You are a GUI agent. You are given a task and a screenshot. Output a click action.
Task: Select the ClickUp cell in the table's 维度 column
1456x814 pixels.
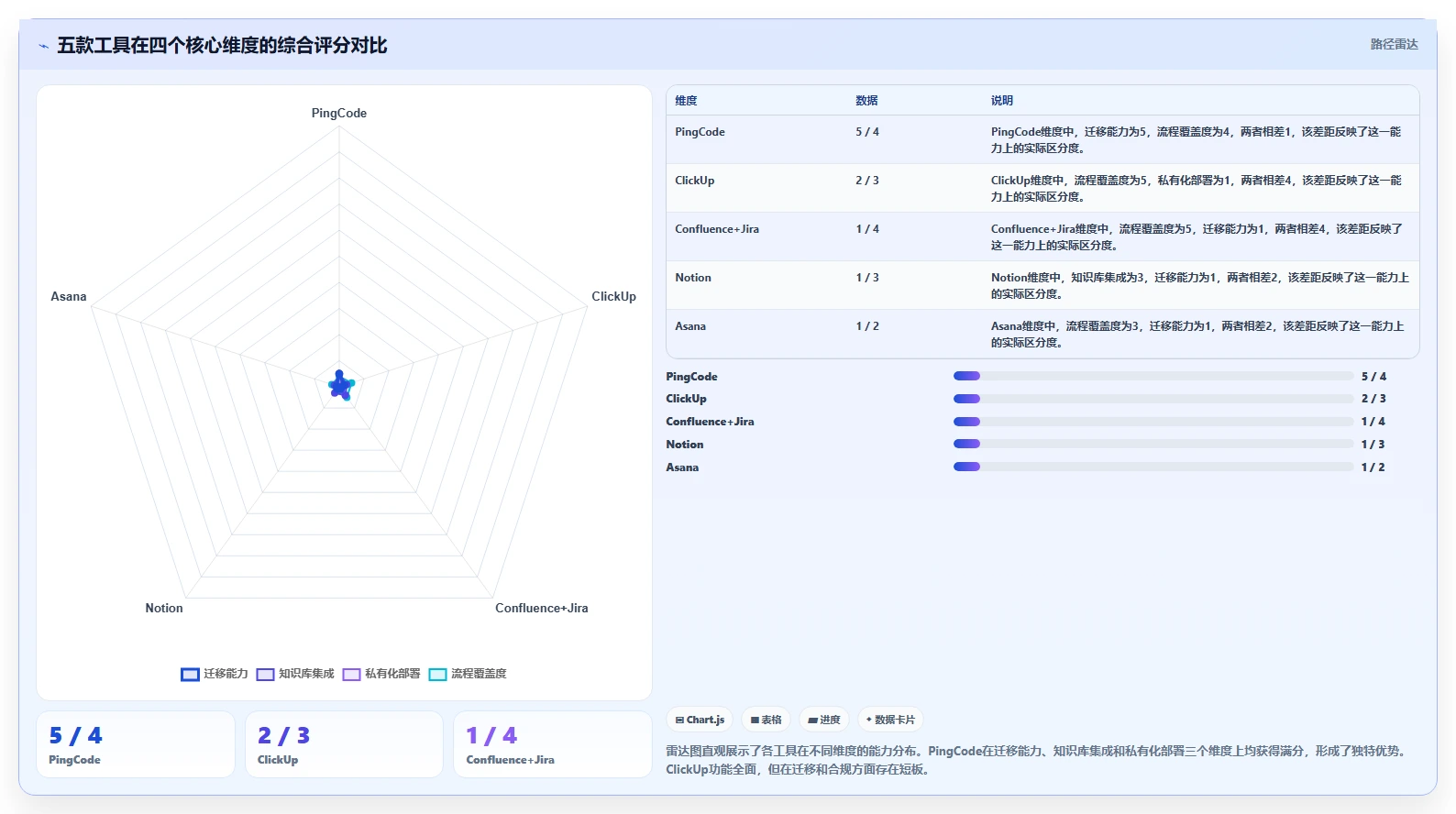point(694,181)
